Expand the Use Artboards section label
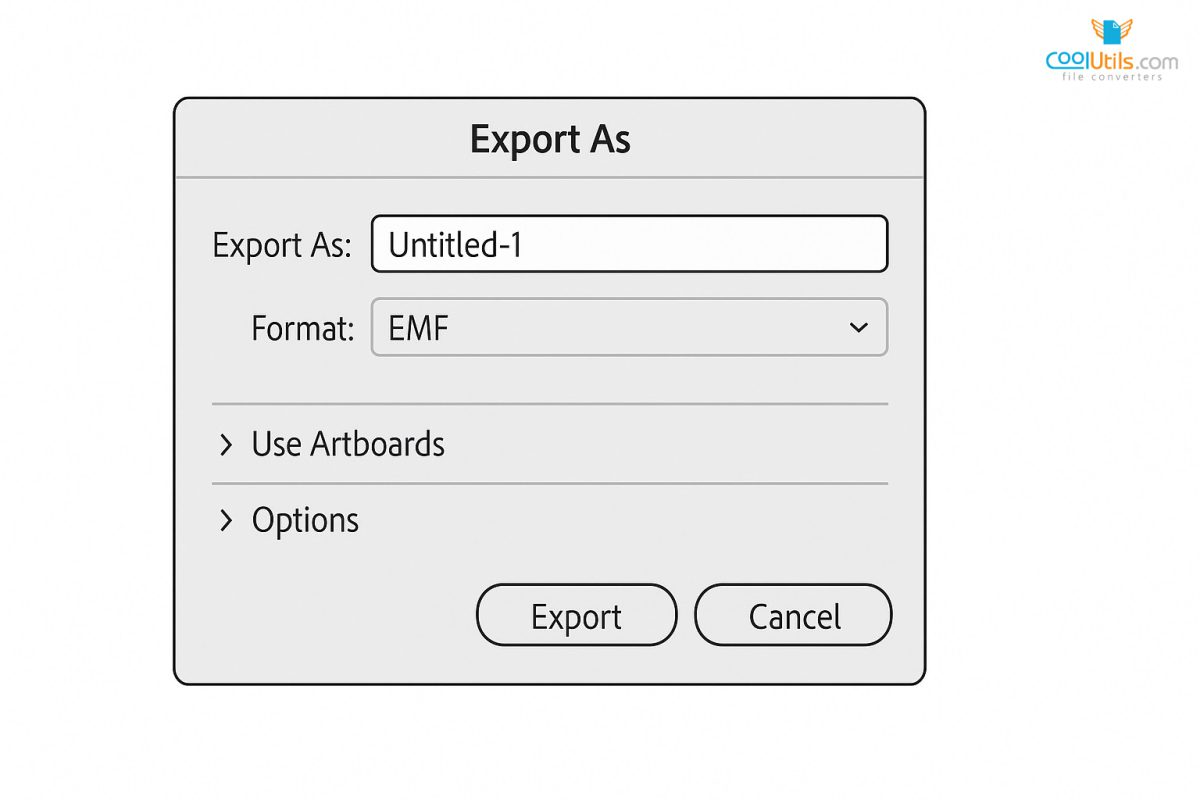Viewport: 1200px width, 800px height. [x=347, y=444]
